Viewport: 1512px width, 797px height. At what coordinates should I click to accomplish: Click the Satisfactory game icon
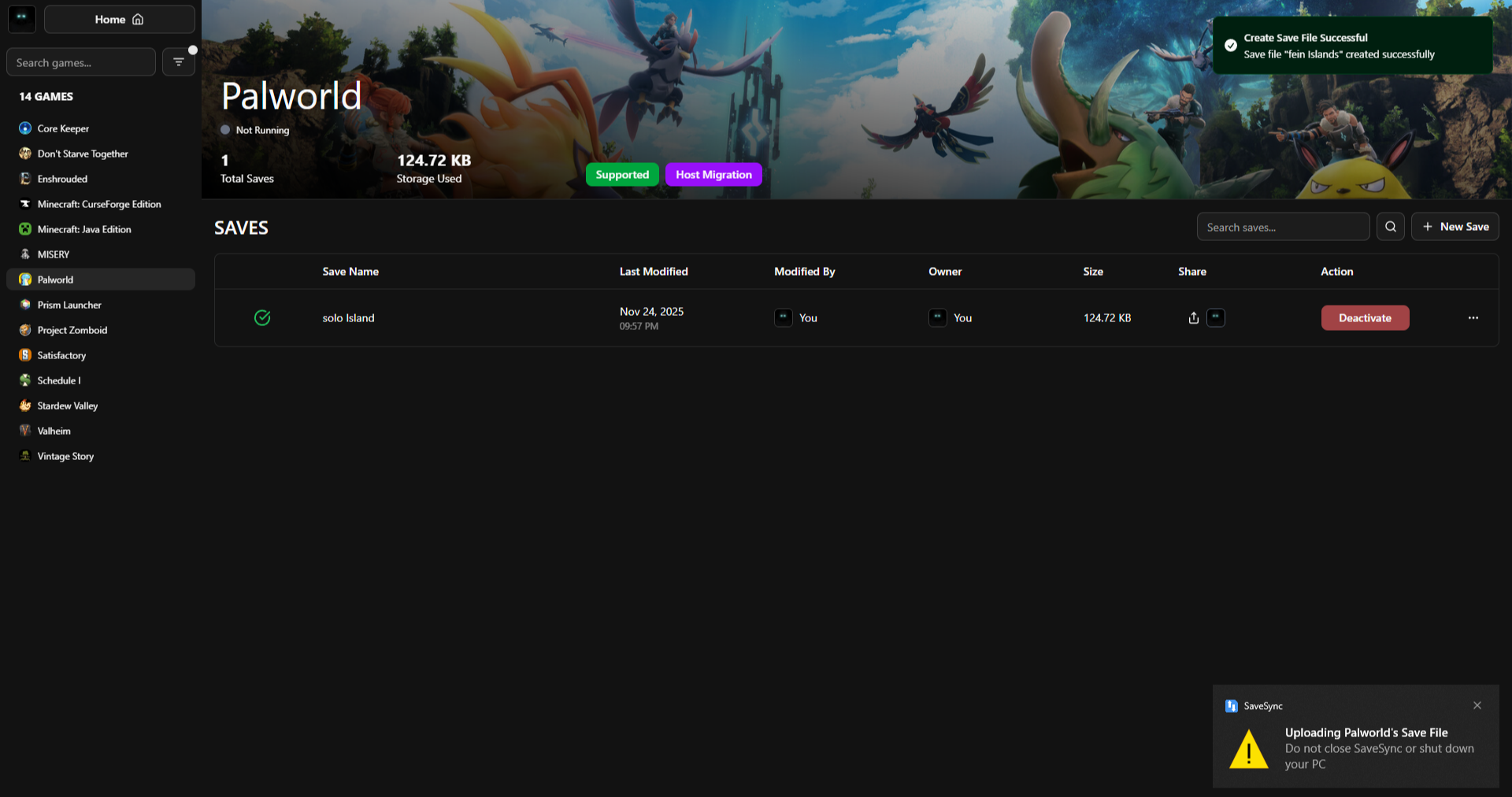click(x=25, y=355)
